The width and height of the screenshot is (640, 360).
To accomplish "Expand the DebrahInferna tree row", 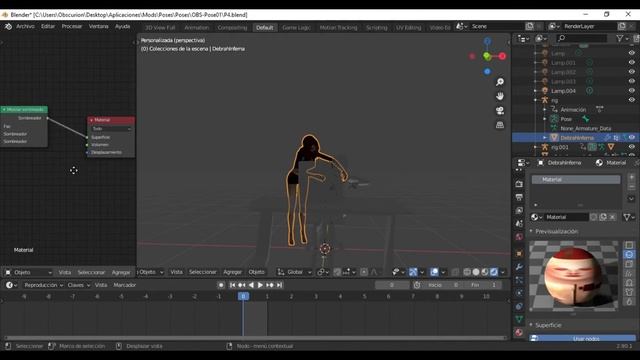I will pyautogui.click(x=544, y=138).
